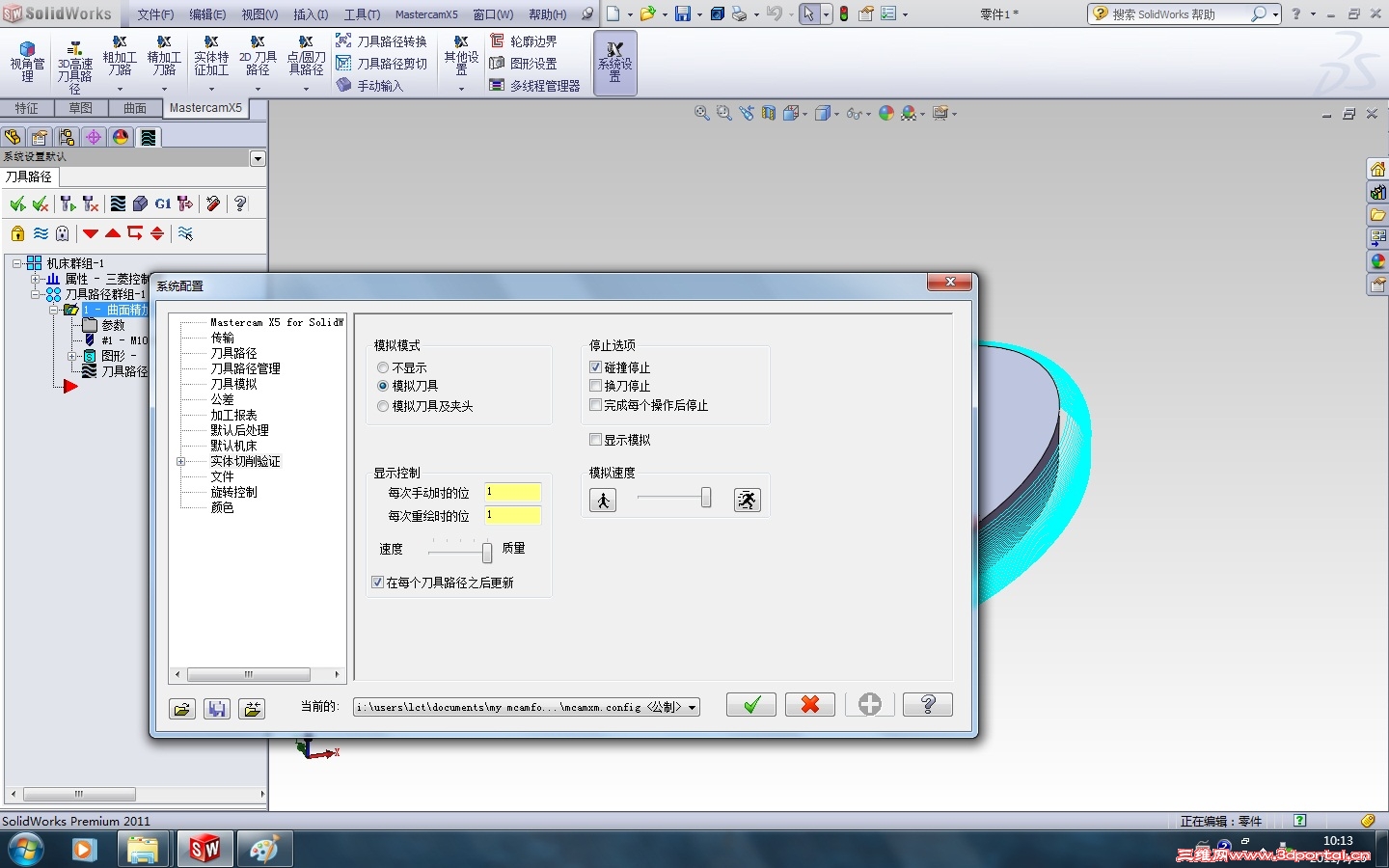Check the 完成每个操作后停止 checkbox
The height and width of the screenshot is (868, 1389).
coord(596,405)
